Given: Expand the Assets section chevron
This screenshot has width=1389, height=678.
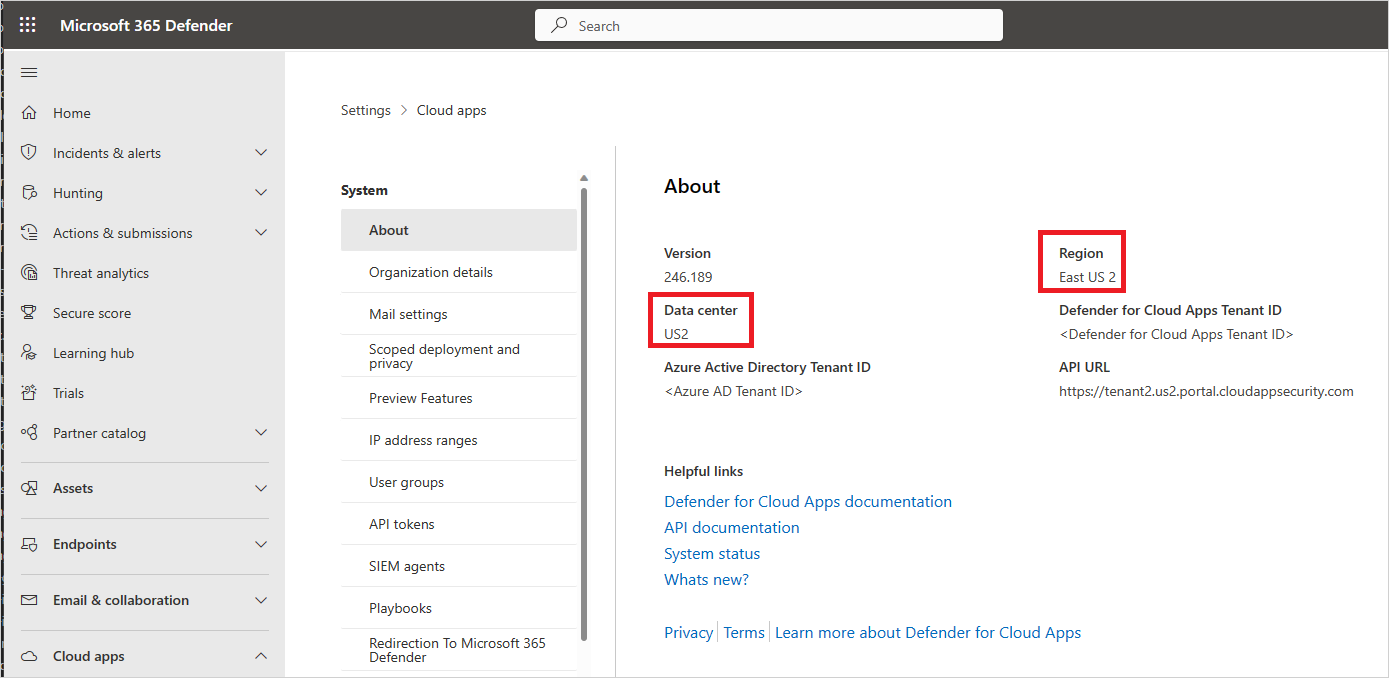Looking at the screenshot, I should click(x=261, y=488).
